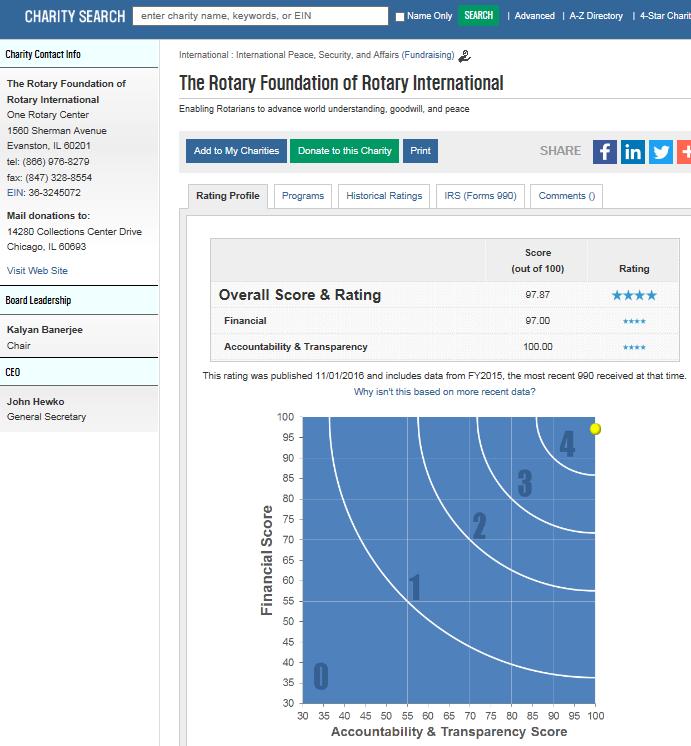Click the Financial Score axis label

point(267,560)
